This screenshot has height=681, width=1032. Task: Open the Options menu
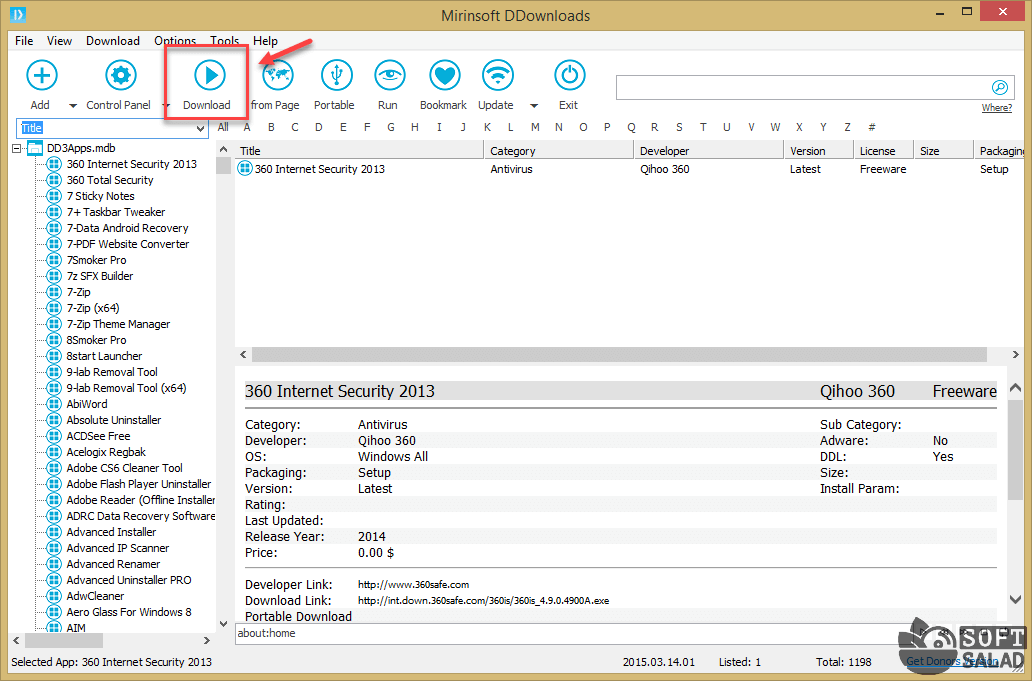pos(175,41)
